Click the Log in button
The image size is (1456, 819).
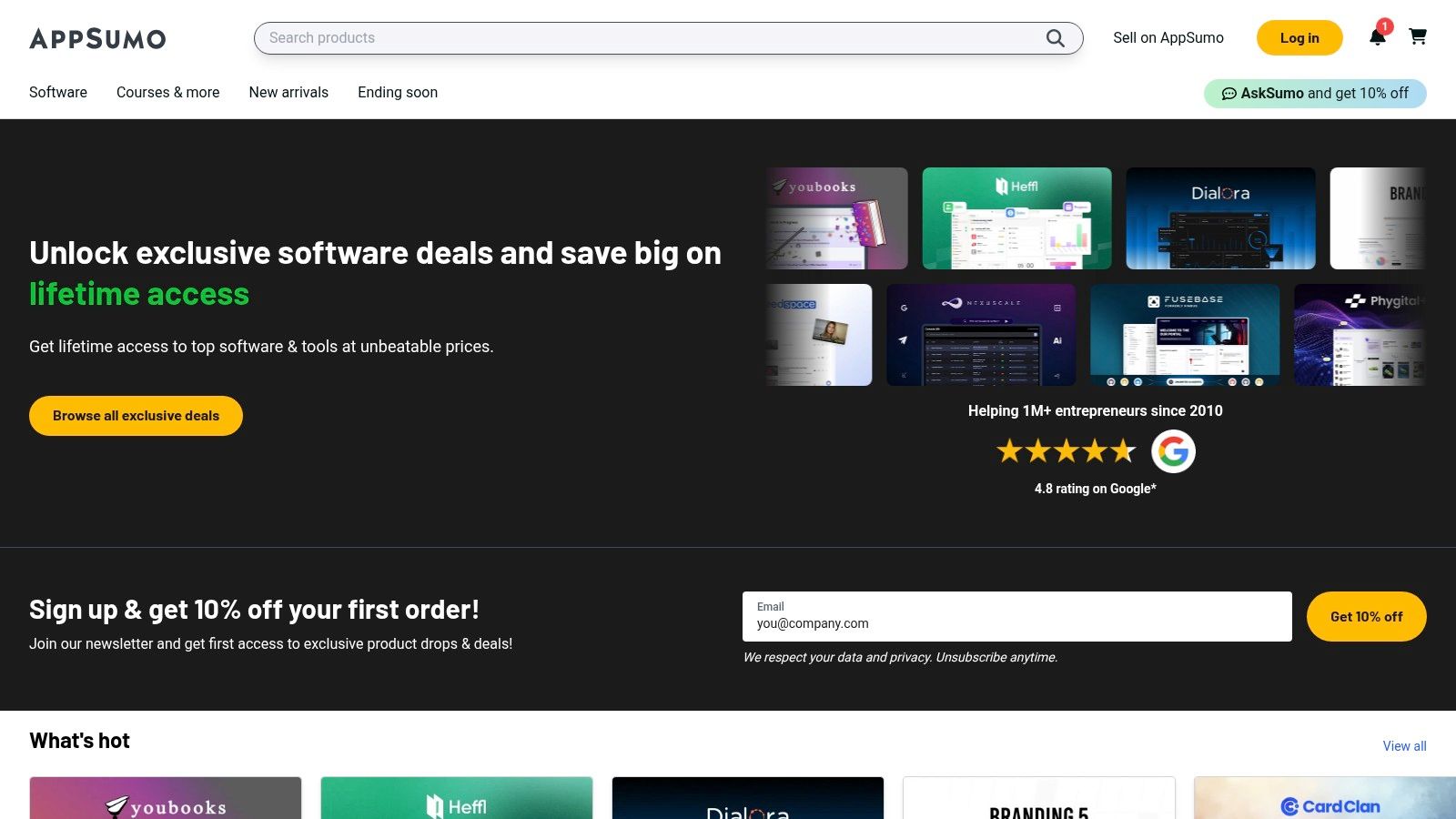pos(1299,38)
